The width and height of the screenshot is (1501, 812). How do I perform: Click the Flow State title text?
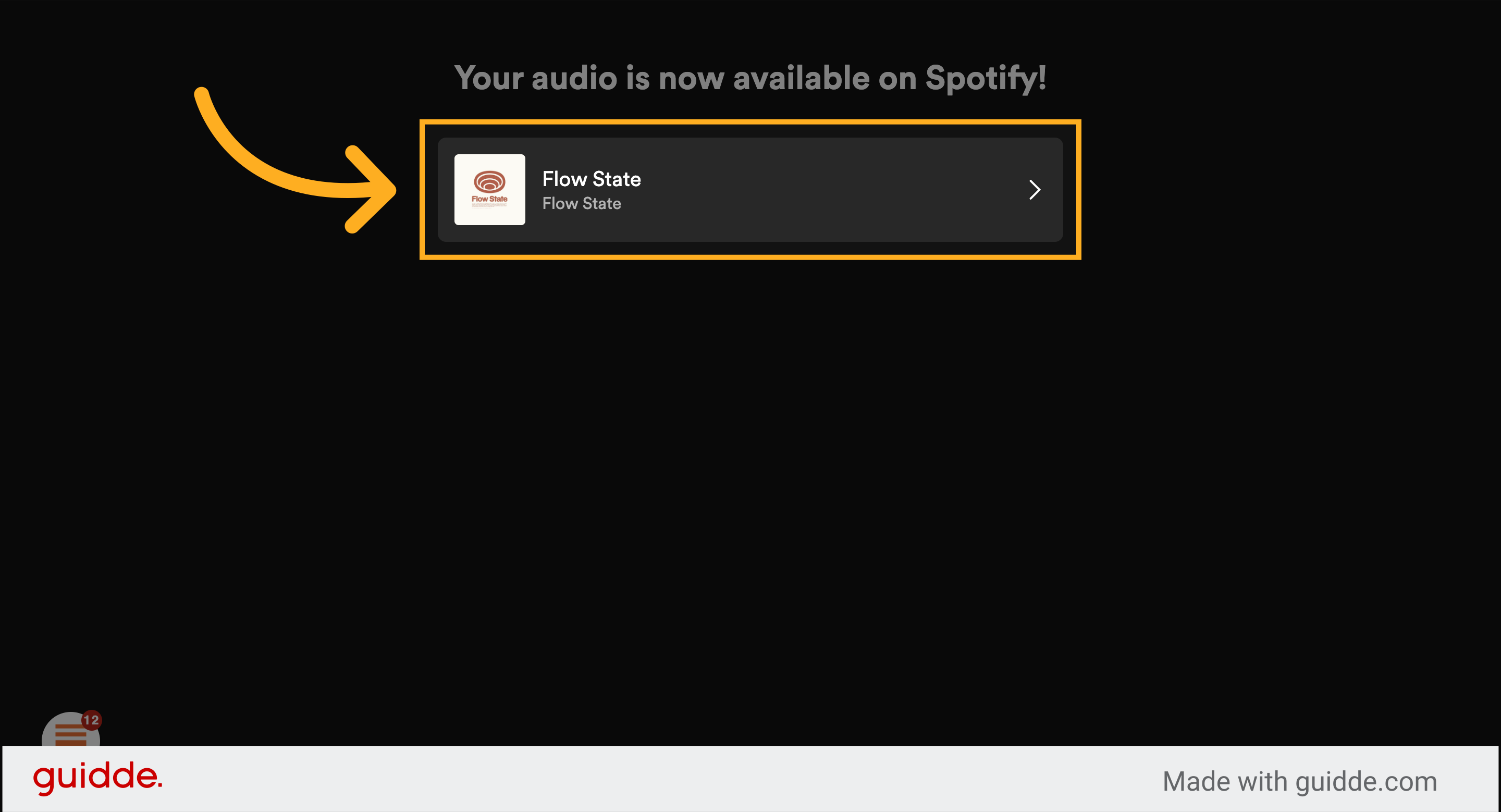tap(592, 179)
